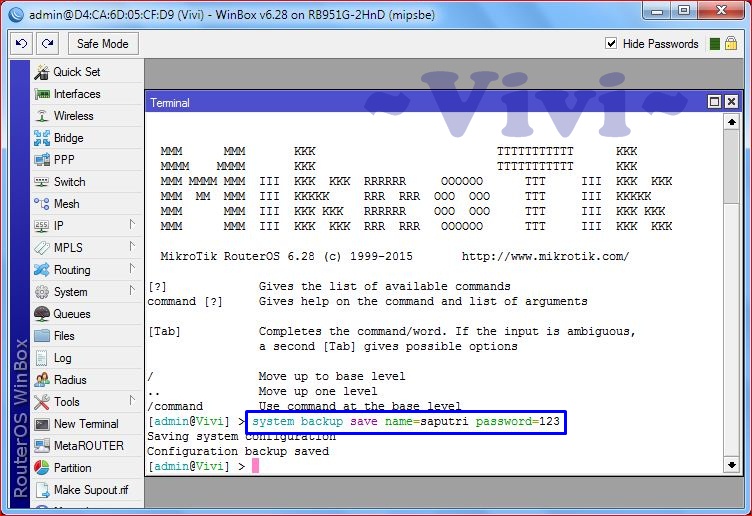Select Bridge menu label
The height and width of the screenshot is (516, 752).
[x=69, y=138]
